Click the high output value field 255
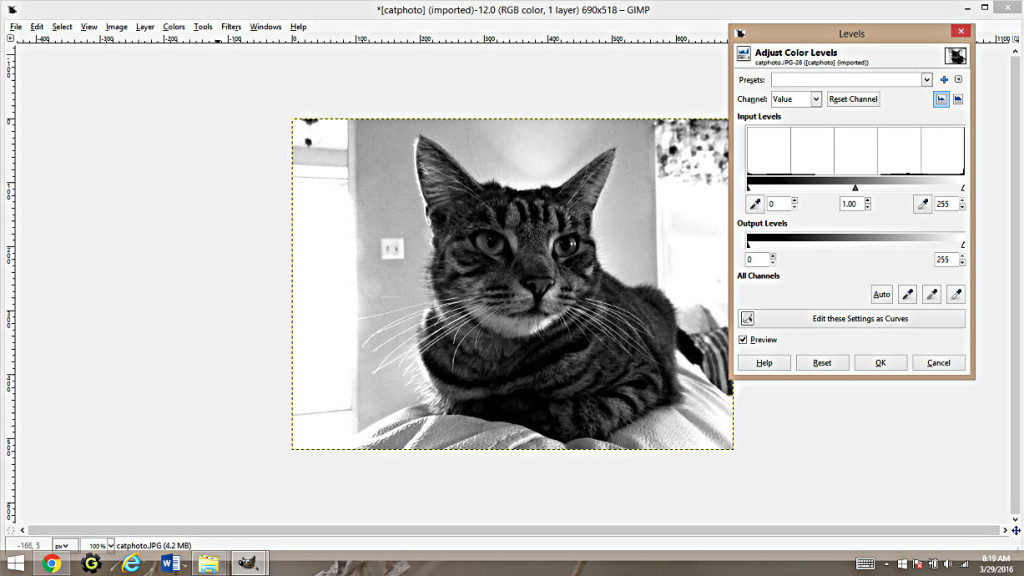 946,259
